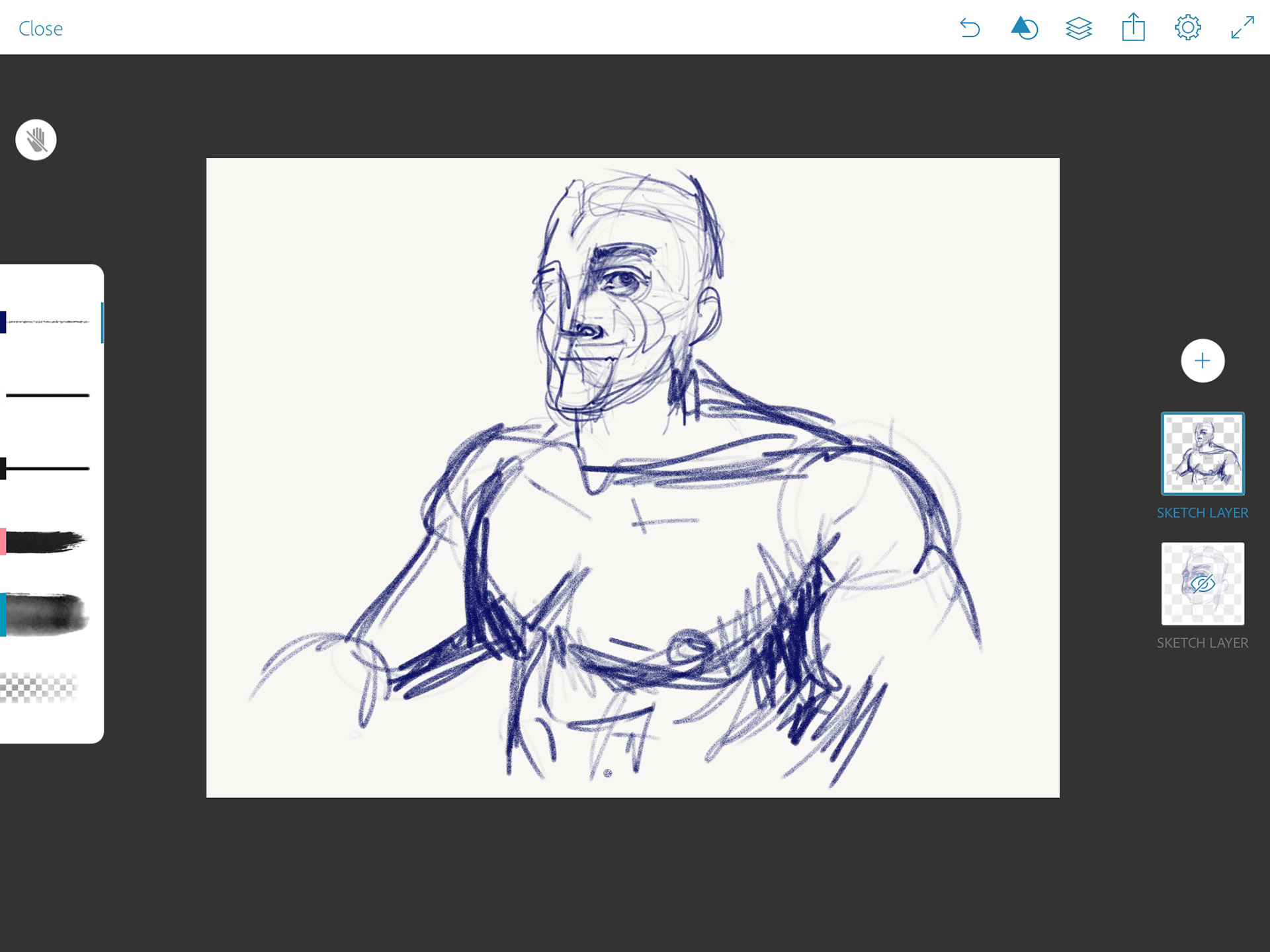
Task: Click the undo arrow icon
Action: (970, 28)
